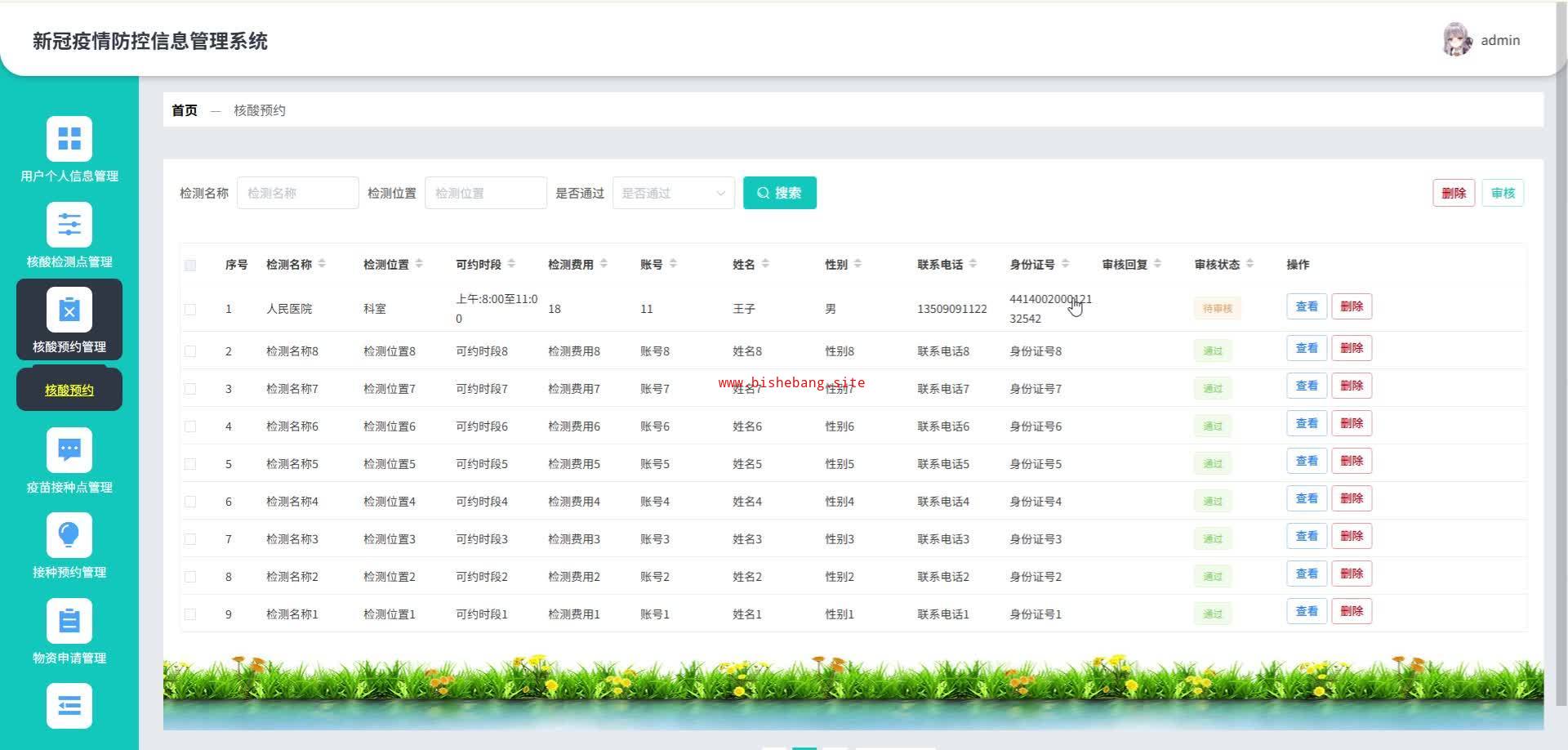
Task: Select the 核酸预约 submenu item
Action: click(x=69, y=390)
